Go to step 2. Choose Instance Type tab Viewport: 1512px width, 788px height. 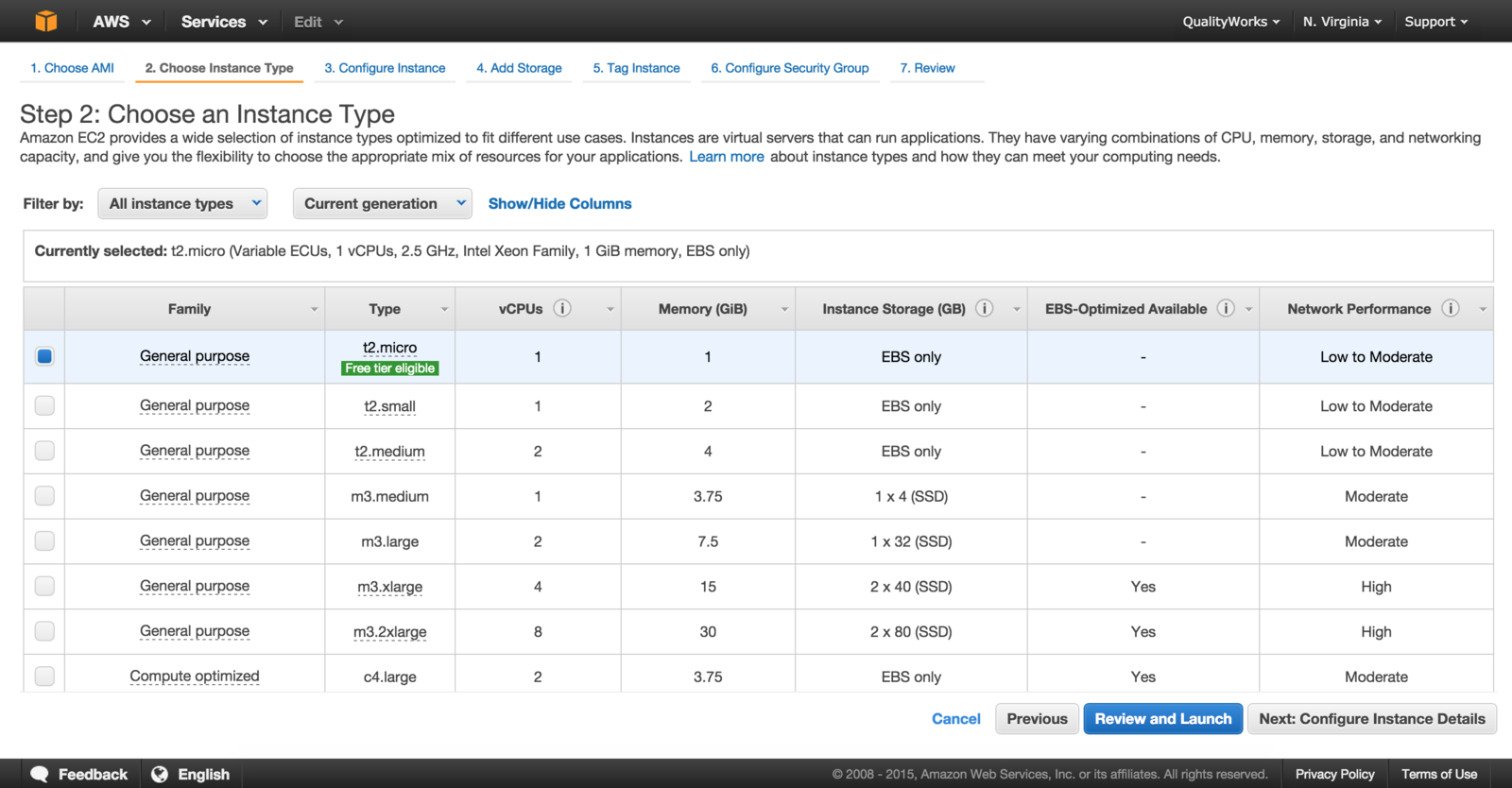click(219, 68)
